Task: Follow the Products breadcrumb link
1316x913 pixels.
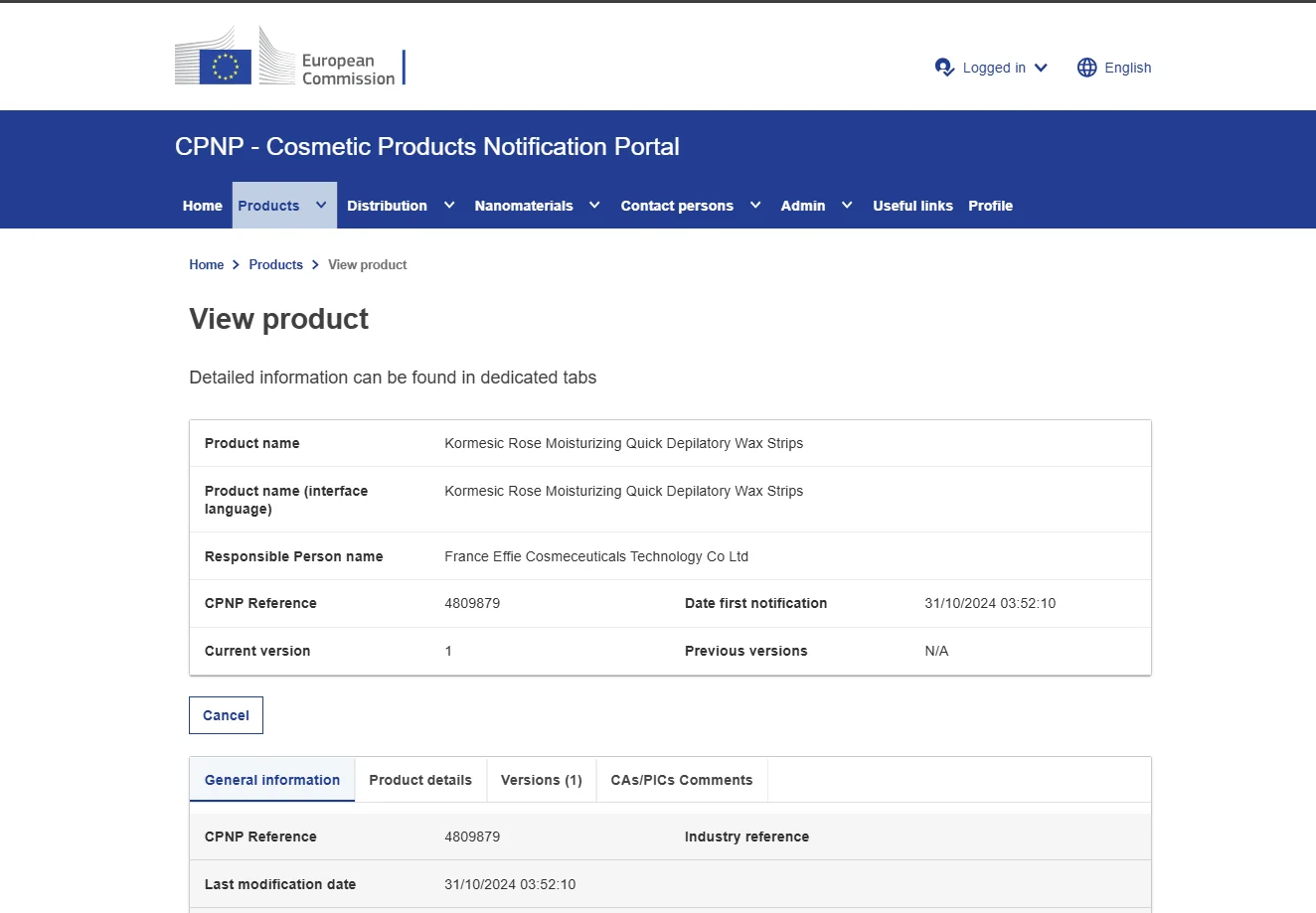Action: tap(275, 264)
